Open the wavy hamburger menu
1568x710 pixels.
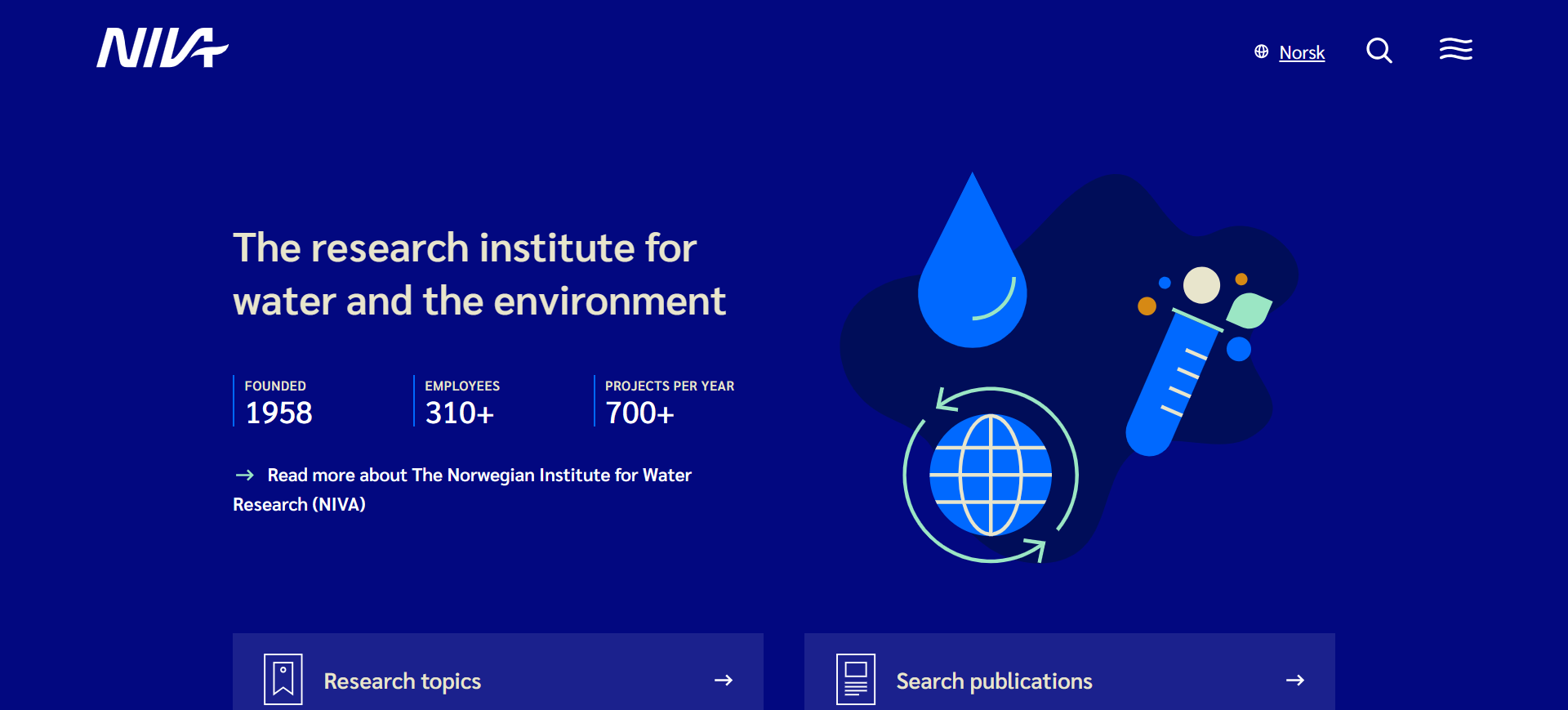point(1455,50)
